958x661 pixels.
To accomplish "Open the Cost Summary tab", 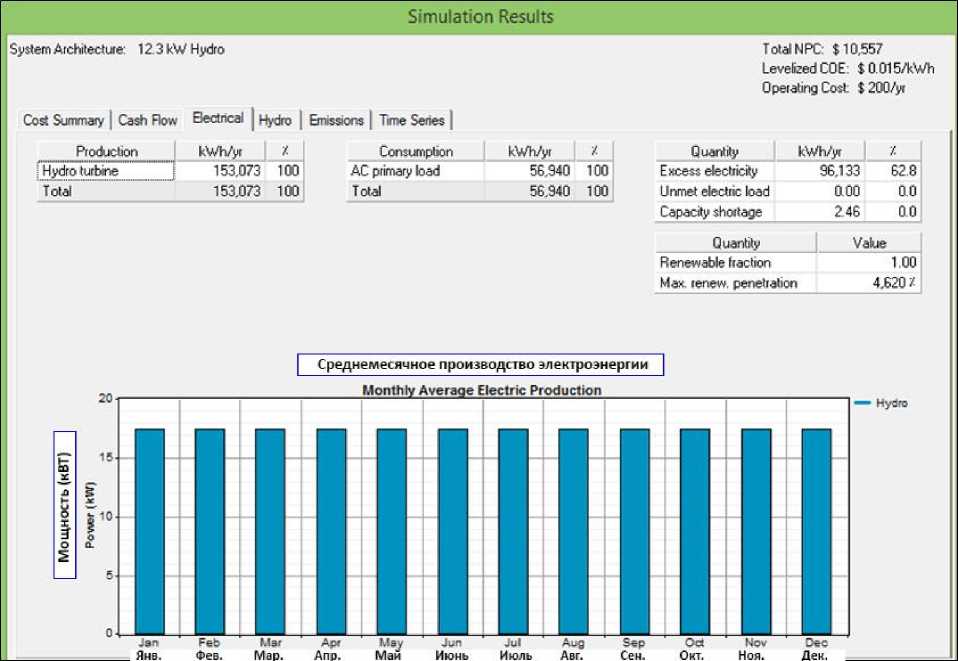I will [64, 120].
